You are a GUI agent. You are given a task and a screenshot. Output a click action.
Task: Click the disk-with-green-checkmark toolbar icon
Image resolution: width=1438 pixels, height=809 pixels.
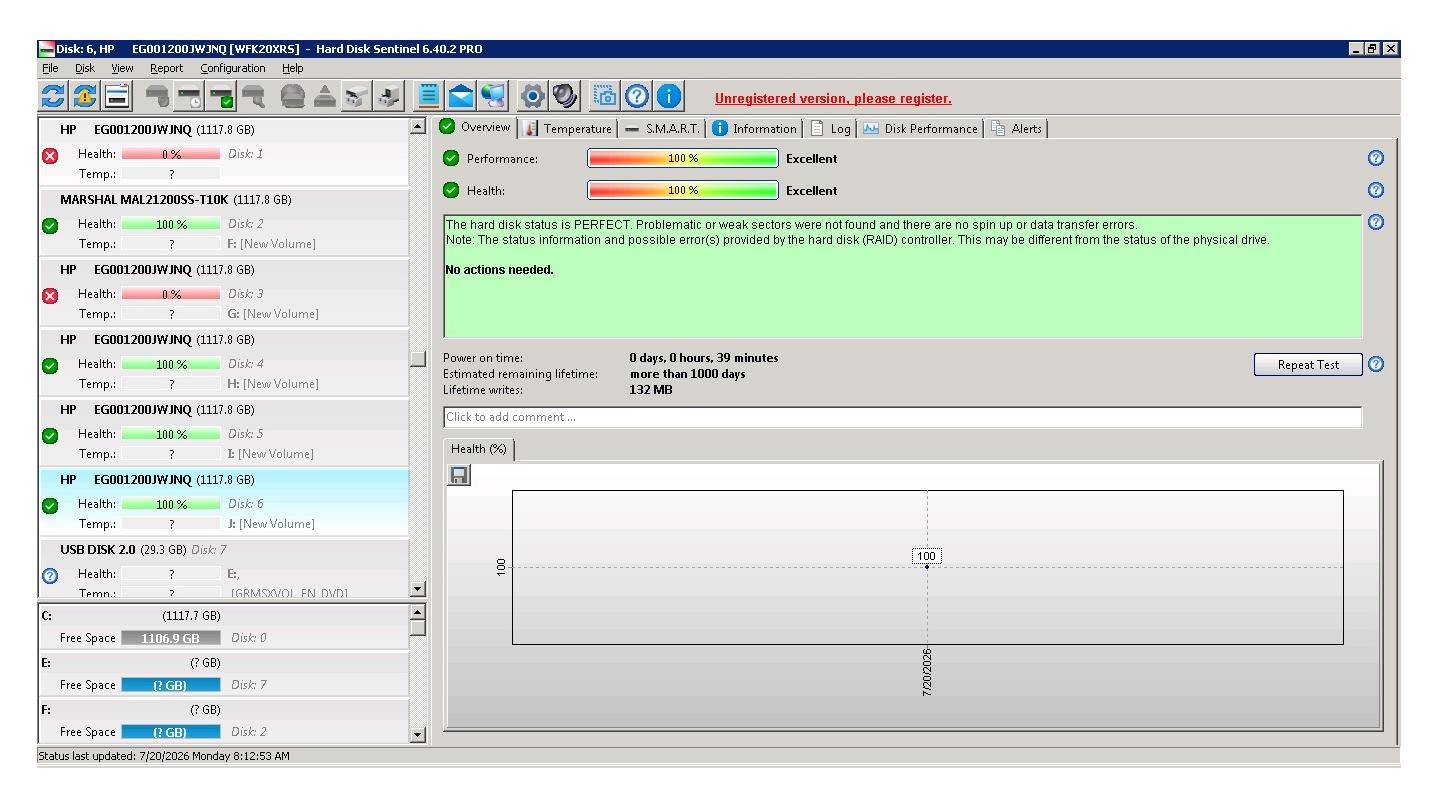(221, 96)
